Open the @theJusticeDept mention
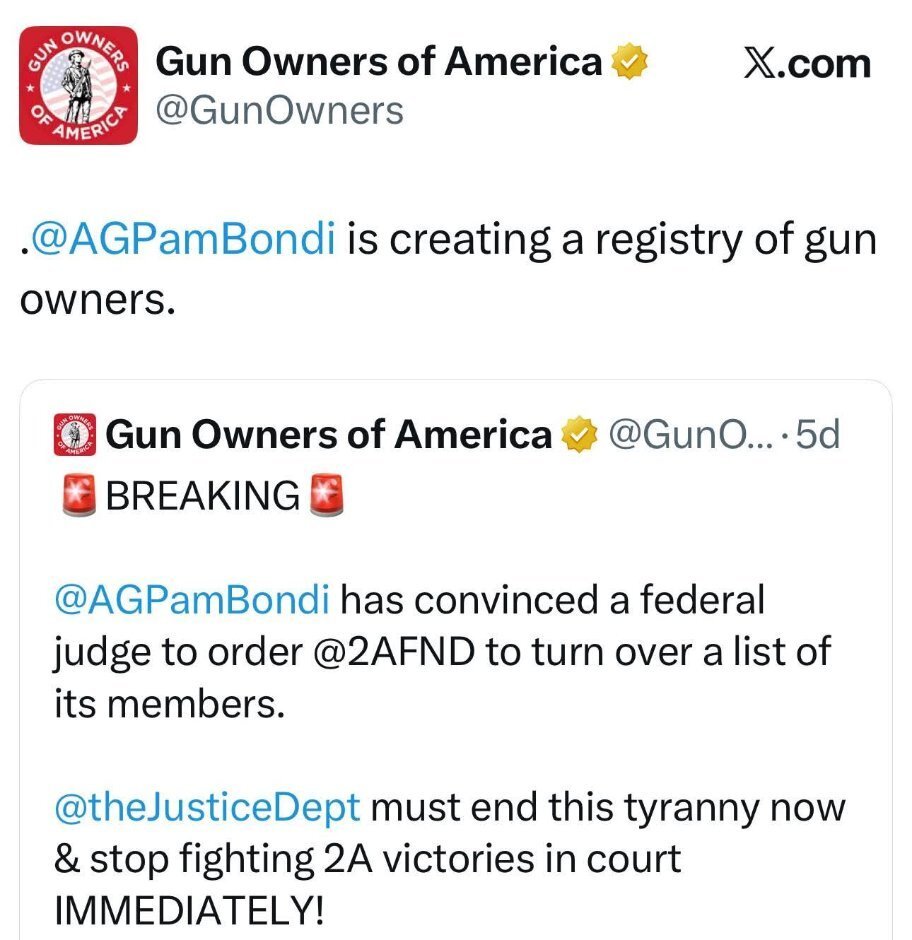912x940 pixels. [x=207, y=807]
